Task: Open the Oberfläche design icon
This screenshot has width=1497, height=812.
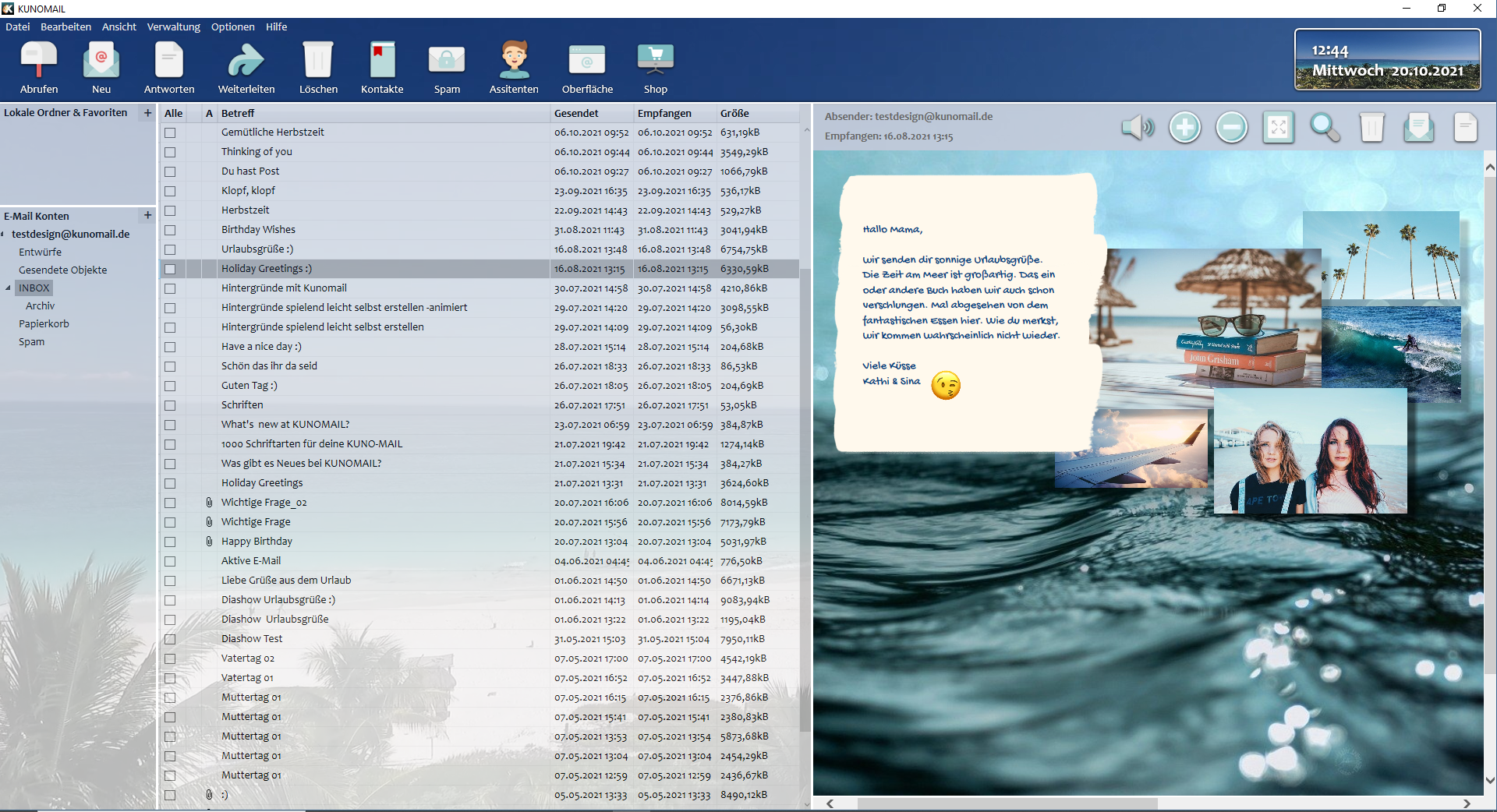Action: [587, 61]
